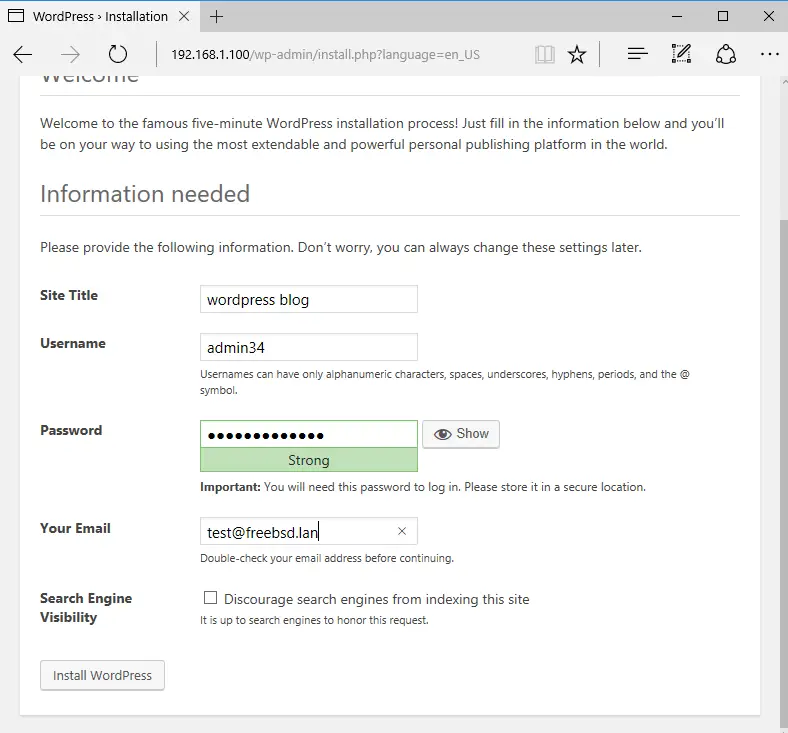Click 'Double-check your email address' hint
This screenshot has width=788, height=733.
coord(327,558)
